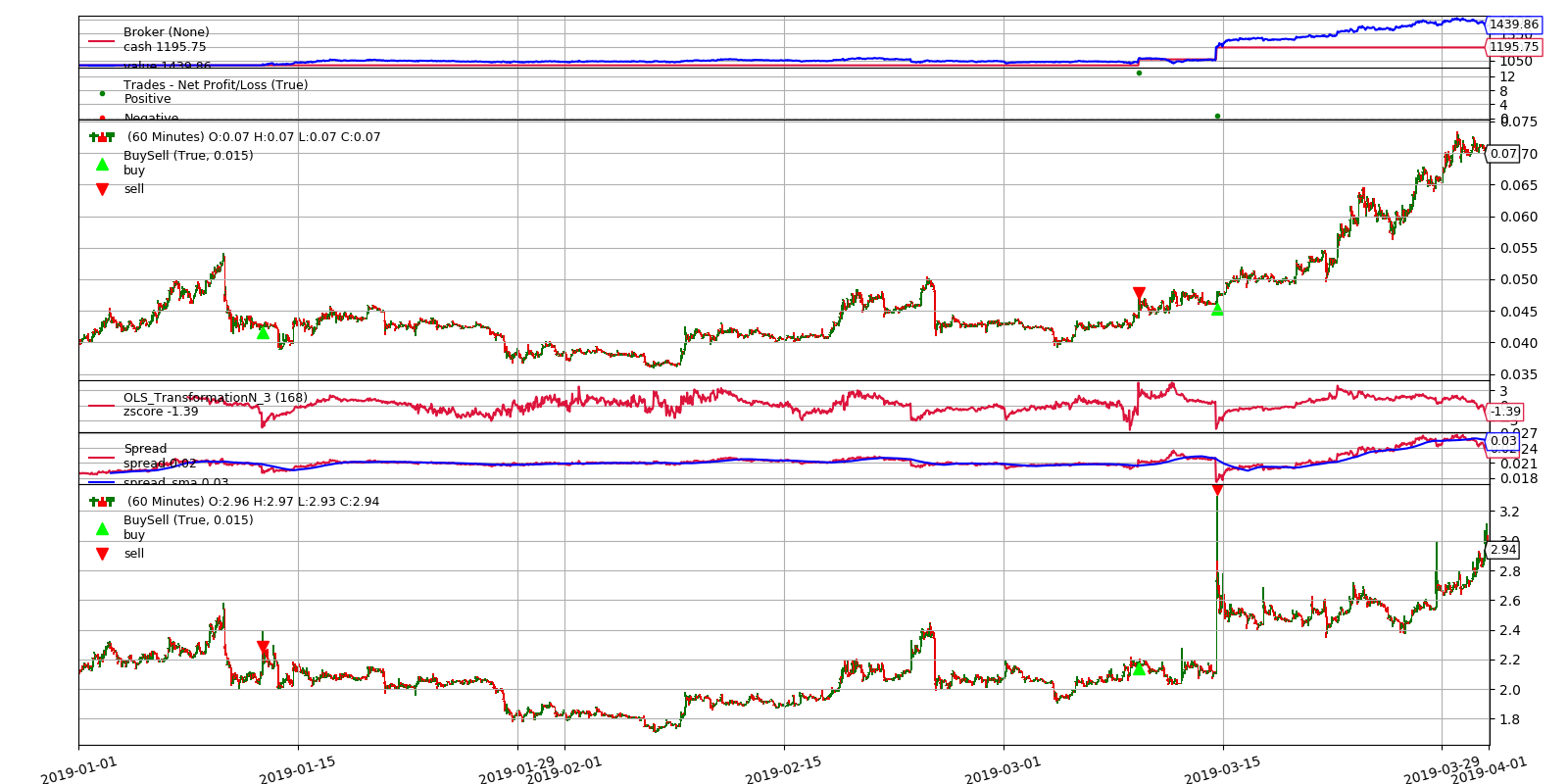Image resolution: width=1568 pixels, height=784 pixels.
Task: Click the 2019-01-01 date label on x-axis
Action: point(79,769)
